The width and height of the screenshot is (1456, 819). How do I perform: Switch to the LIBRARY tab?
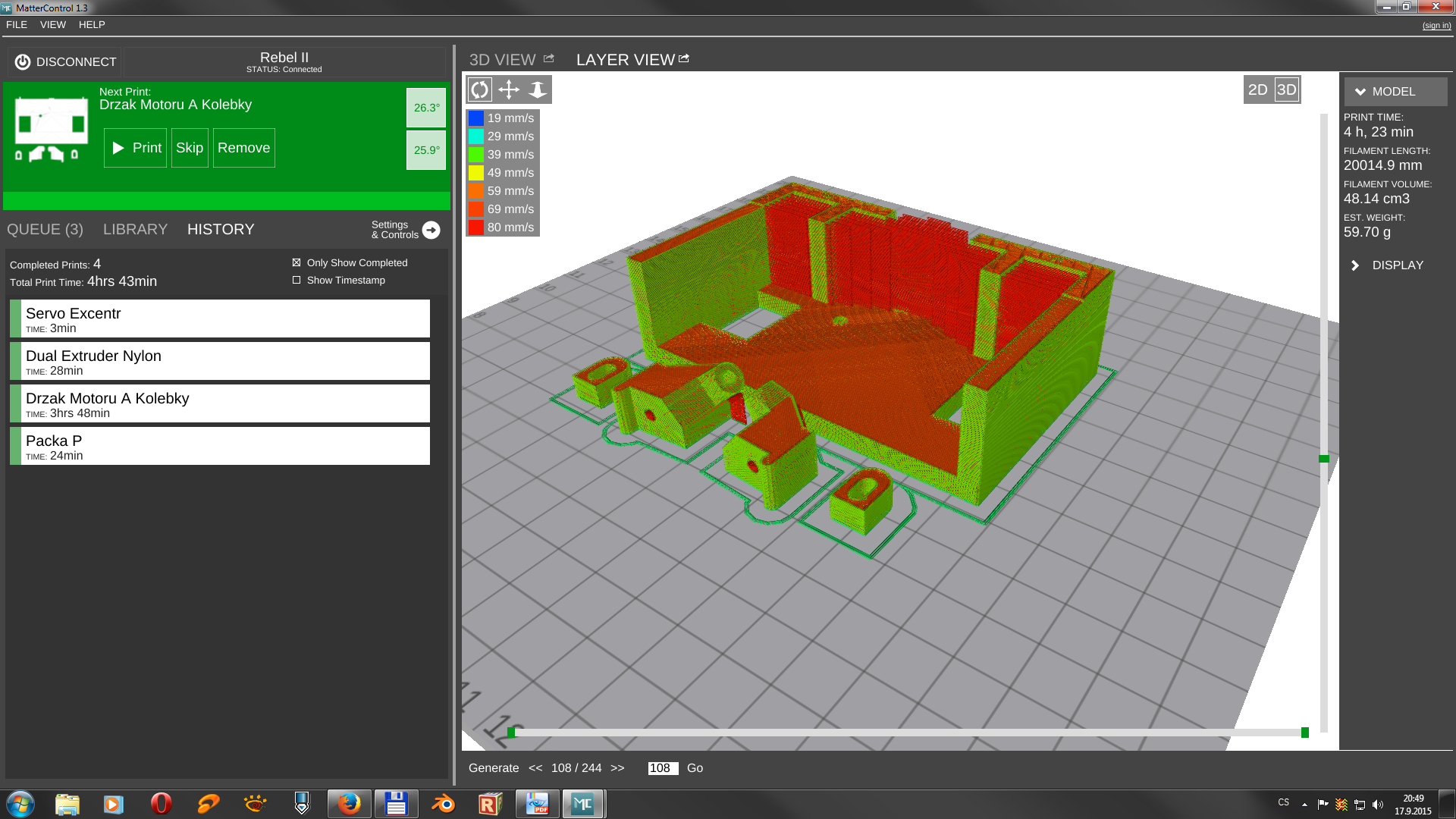[135, 230]
